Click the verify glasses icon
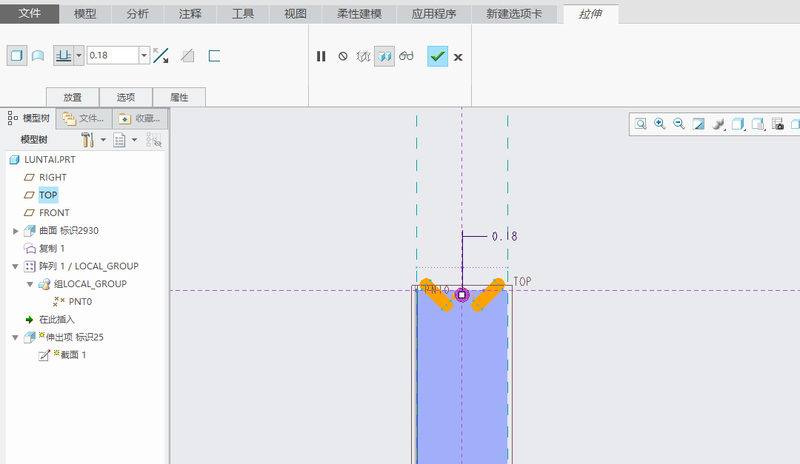 pyautogui.click(x=406, y=56)
